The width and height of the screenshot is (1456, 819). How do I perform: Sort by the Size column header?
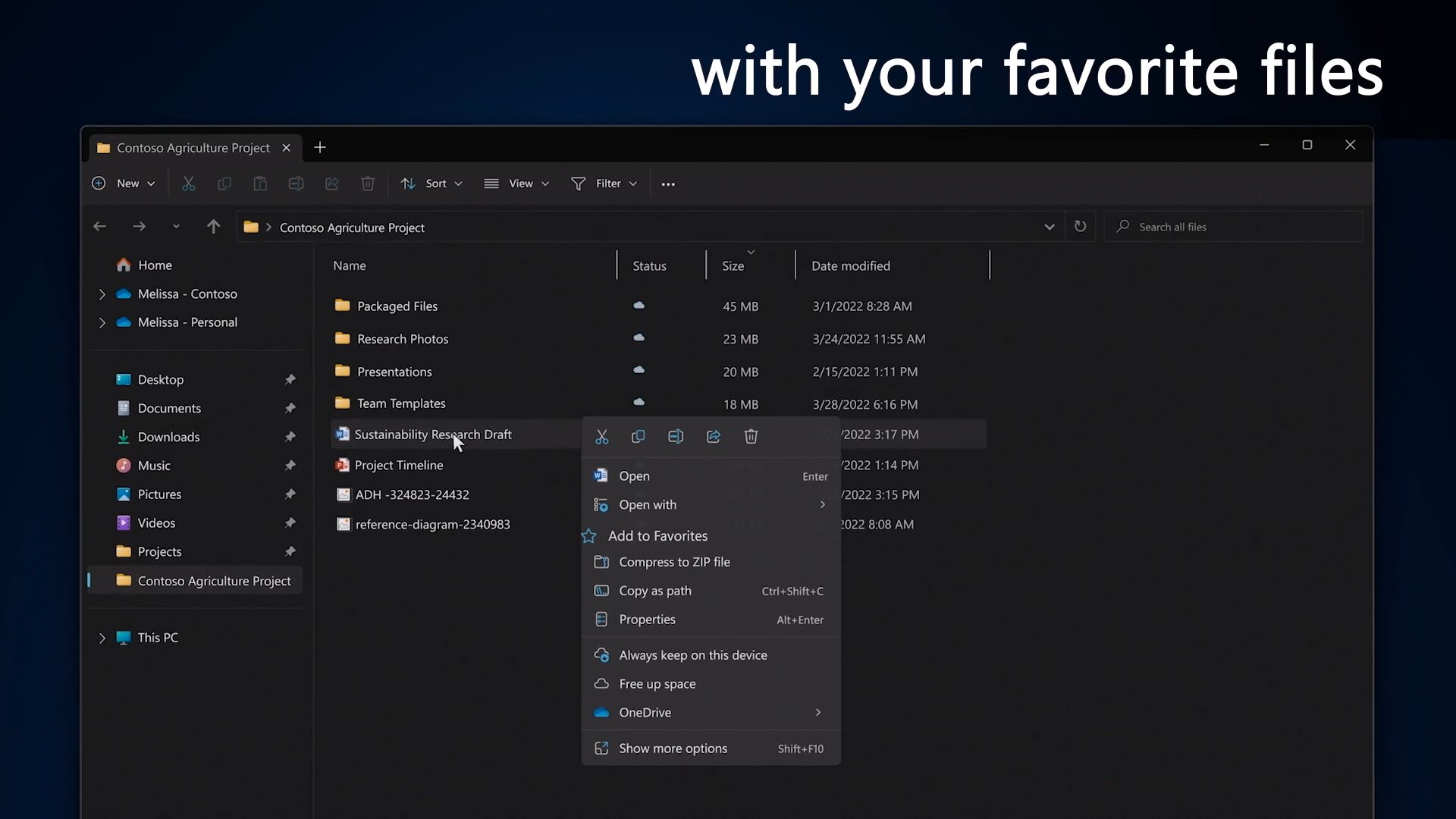733,266
